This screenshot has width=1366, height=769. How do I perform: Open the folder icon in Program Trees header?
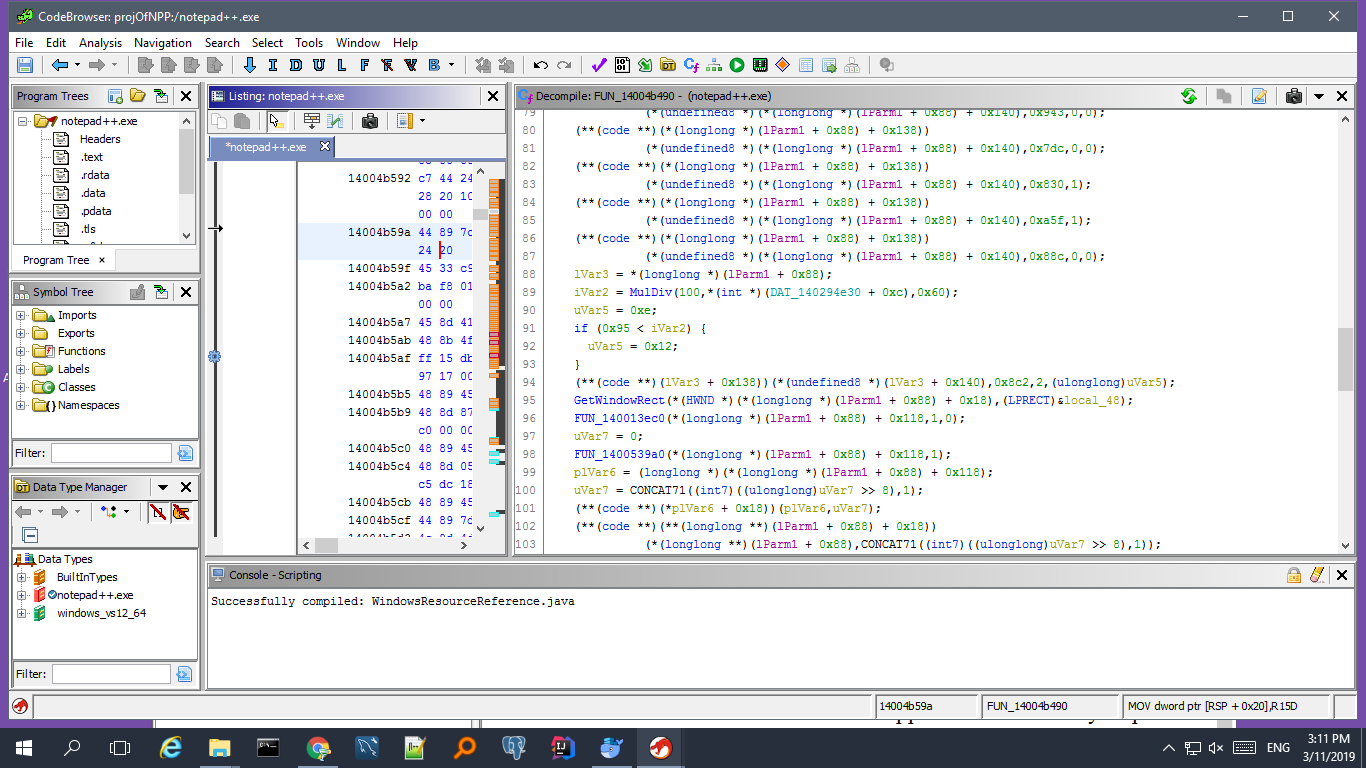(137, 96)
